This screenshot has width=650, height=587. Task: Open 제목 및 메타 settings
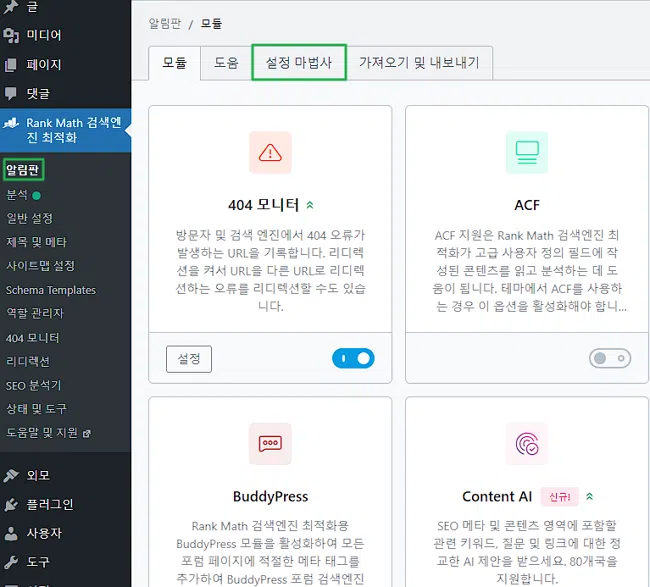pos(36,242)
